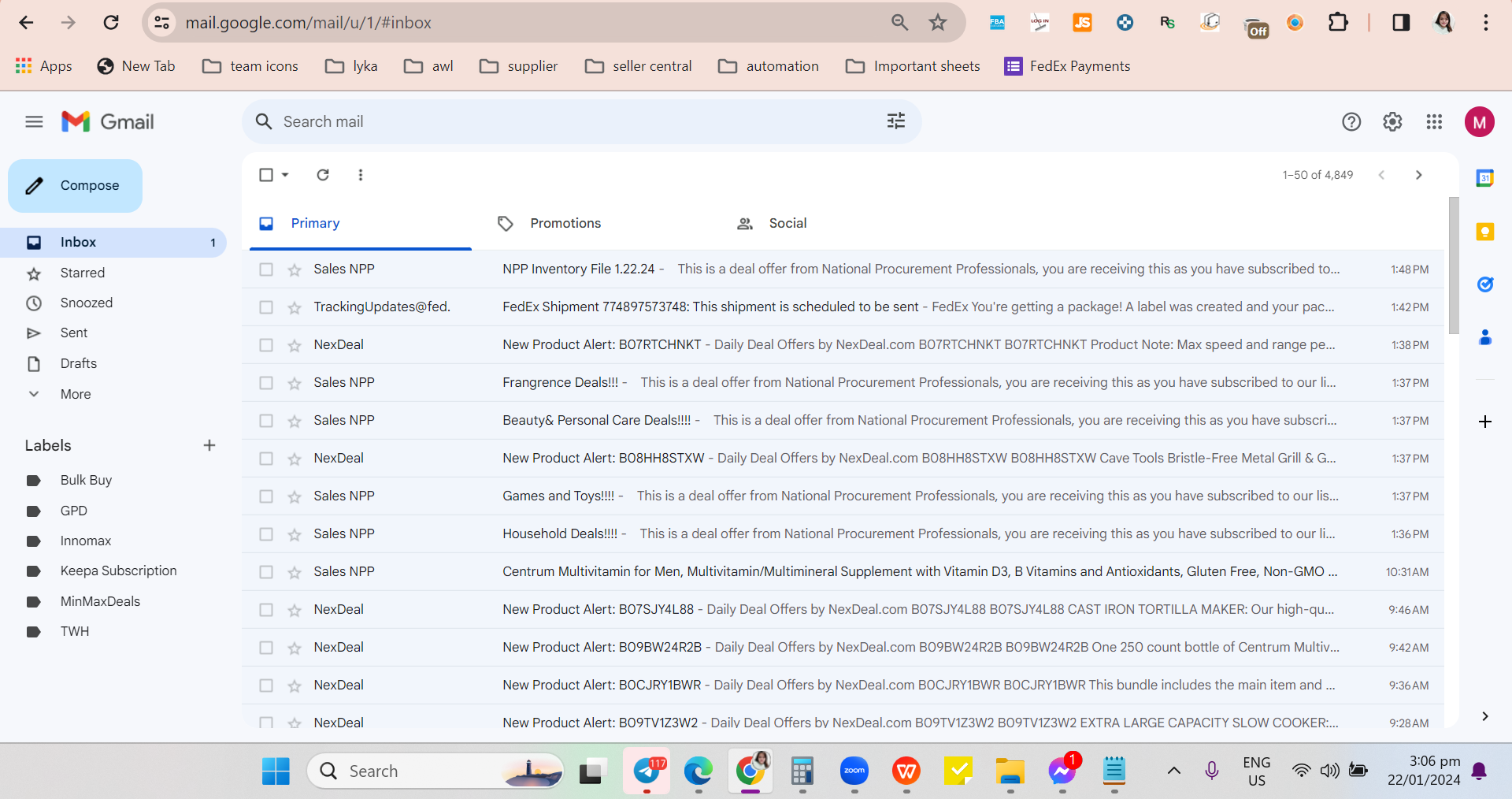Open the Inbox folder

coord(113,243)
